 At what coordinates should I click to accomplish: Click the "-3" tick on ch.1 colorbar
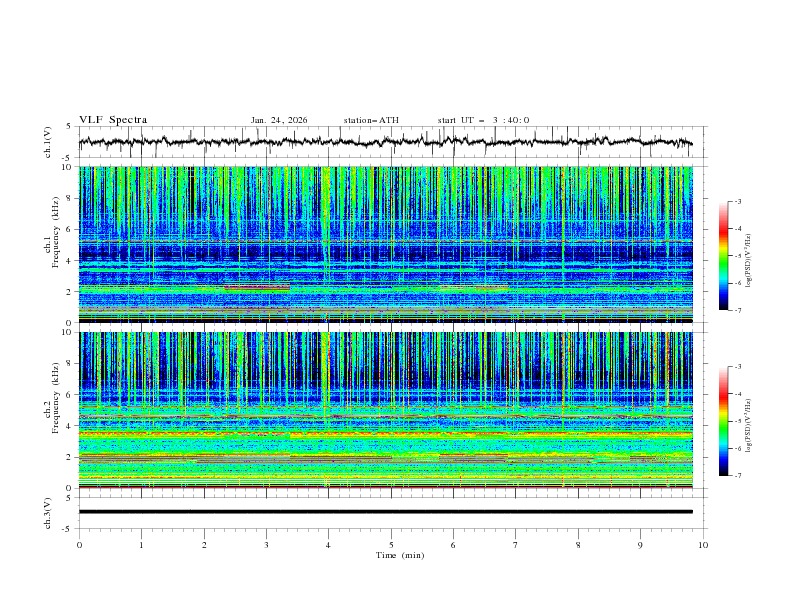[x=737, y=201]
